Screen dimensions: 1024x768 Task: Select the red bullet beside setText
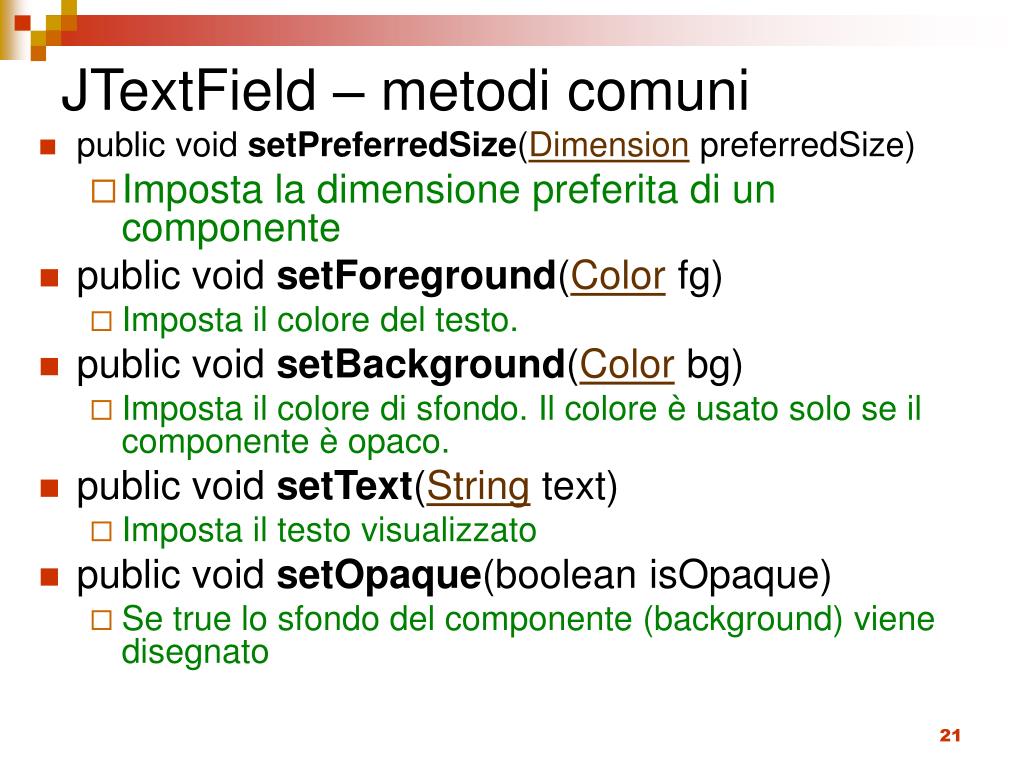[49, 488]
